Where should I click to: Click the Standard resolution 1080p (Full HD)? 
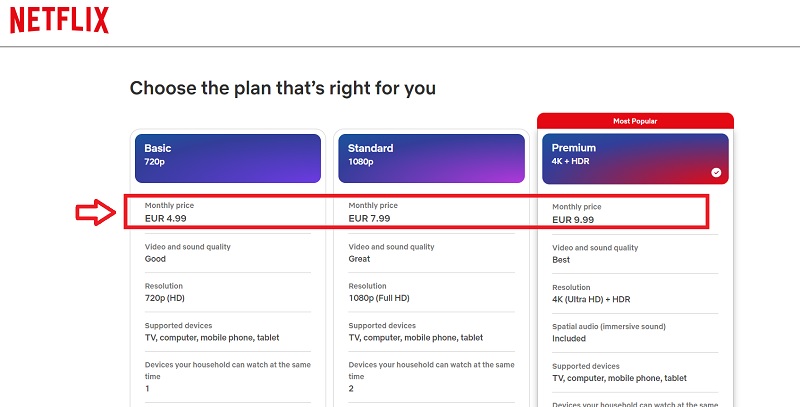tap(379, 298)
